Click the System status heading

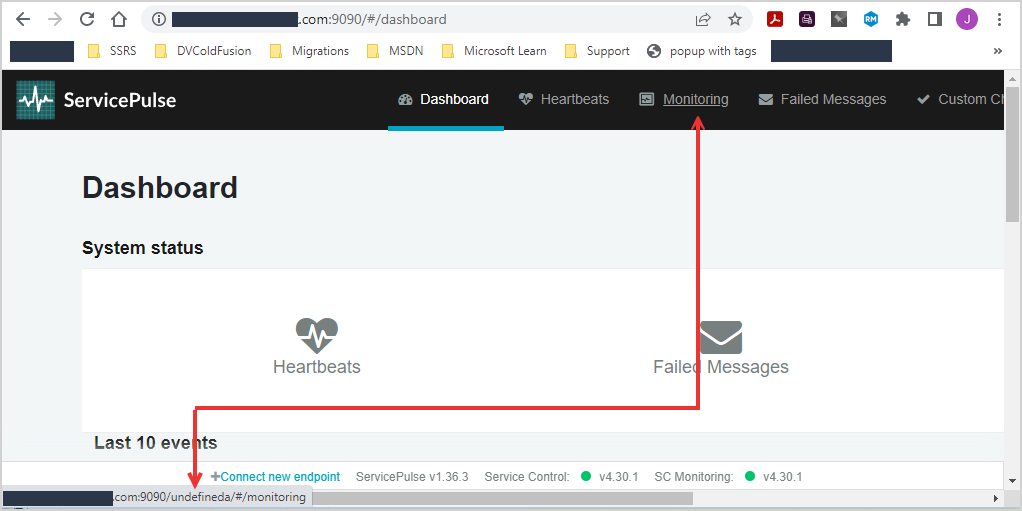[x=143, y=248]
